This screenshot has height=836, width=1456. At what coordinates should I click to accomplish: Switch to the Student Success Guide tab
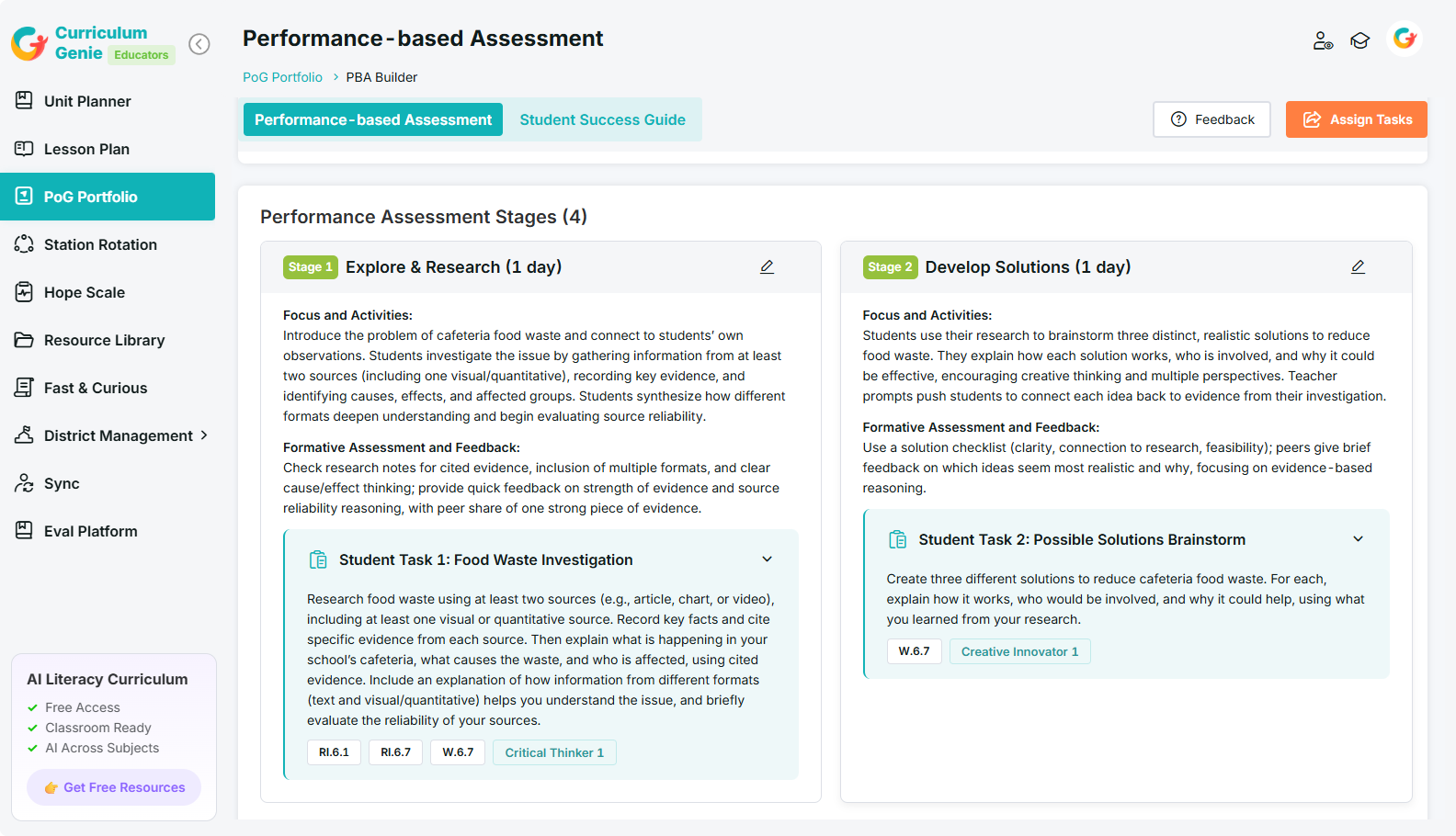coord(603,119)
